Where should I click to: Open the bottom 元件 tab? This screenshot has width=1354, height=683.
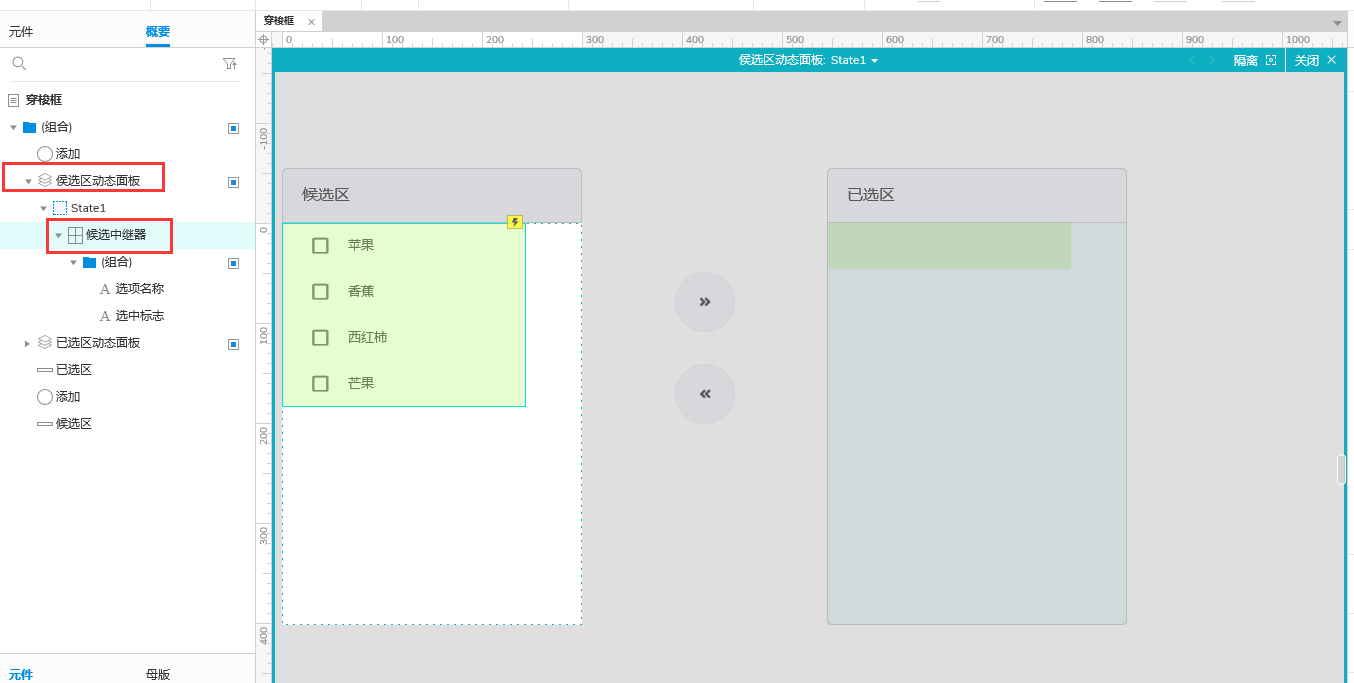pyautogui.click(x=21, y=674)
